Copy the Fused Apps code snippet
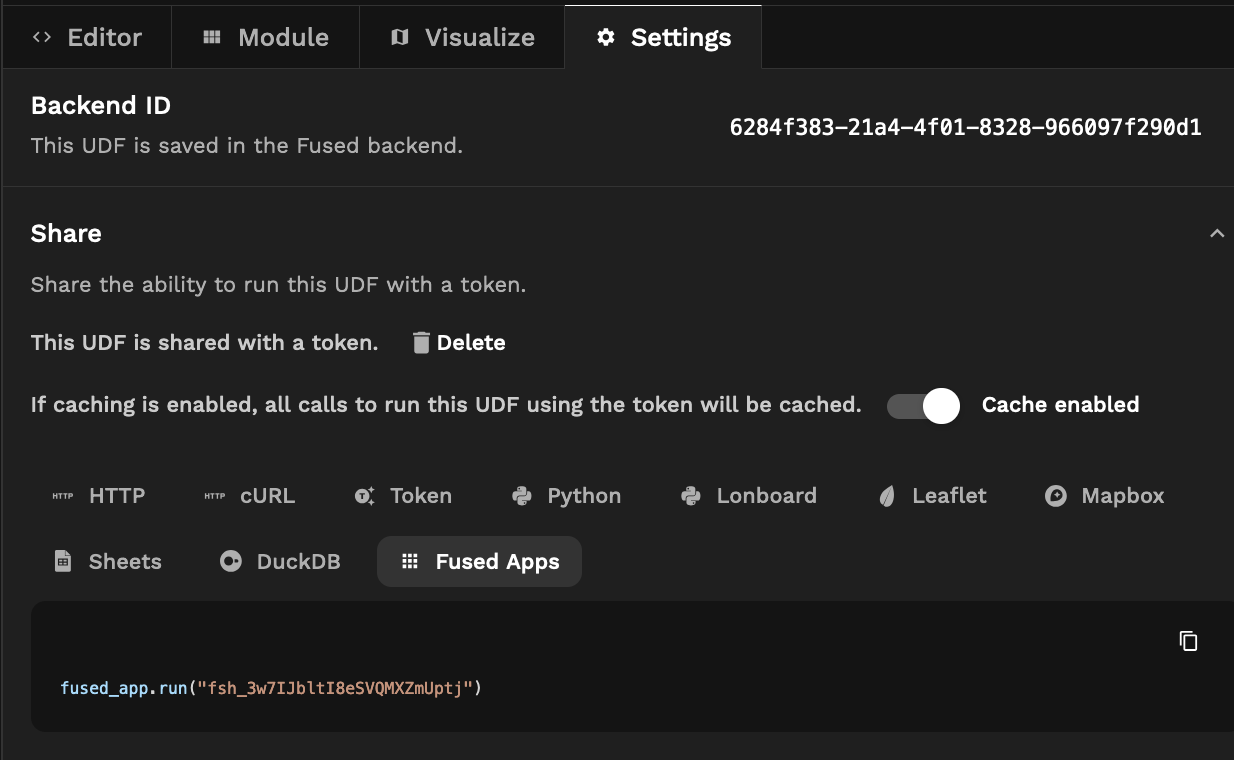Viewport: 1234px width, 760px height. 1188,641
